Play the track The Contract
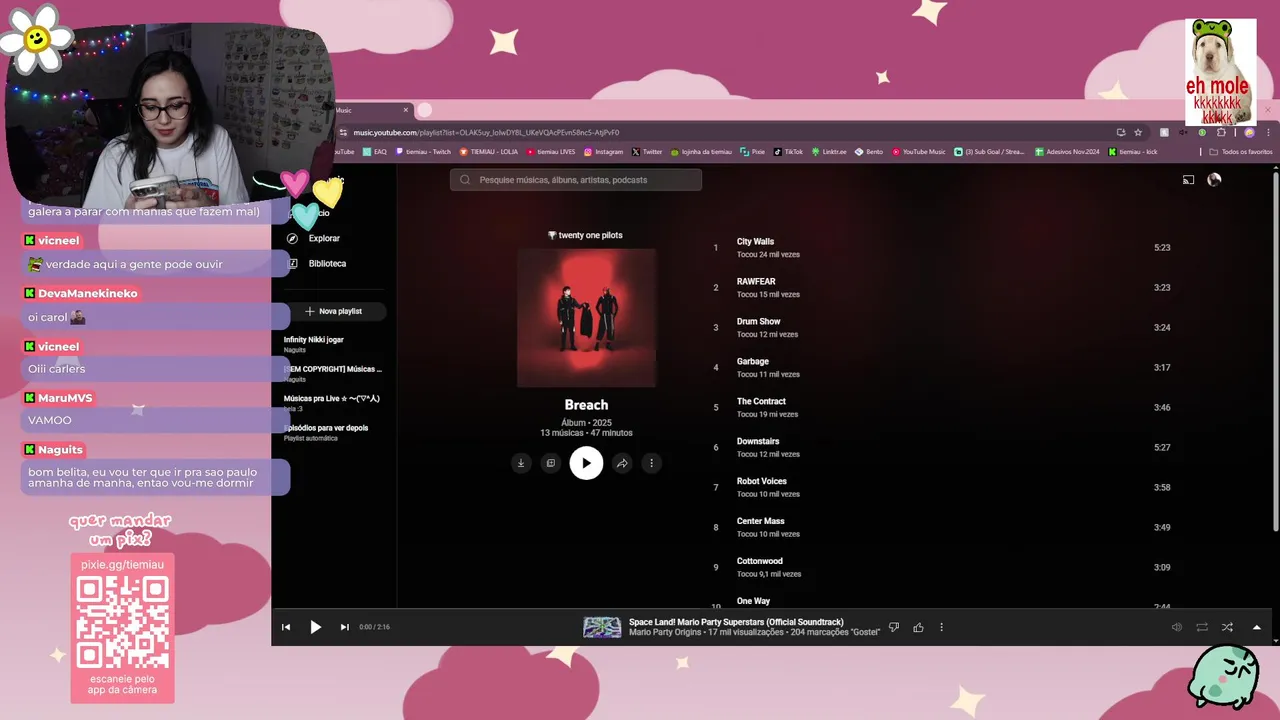This screenshot has width=1280, height=720. click(x=761, y=401)
